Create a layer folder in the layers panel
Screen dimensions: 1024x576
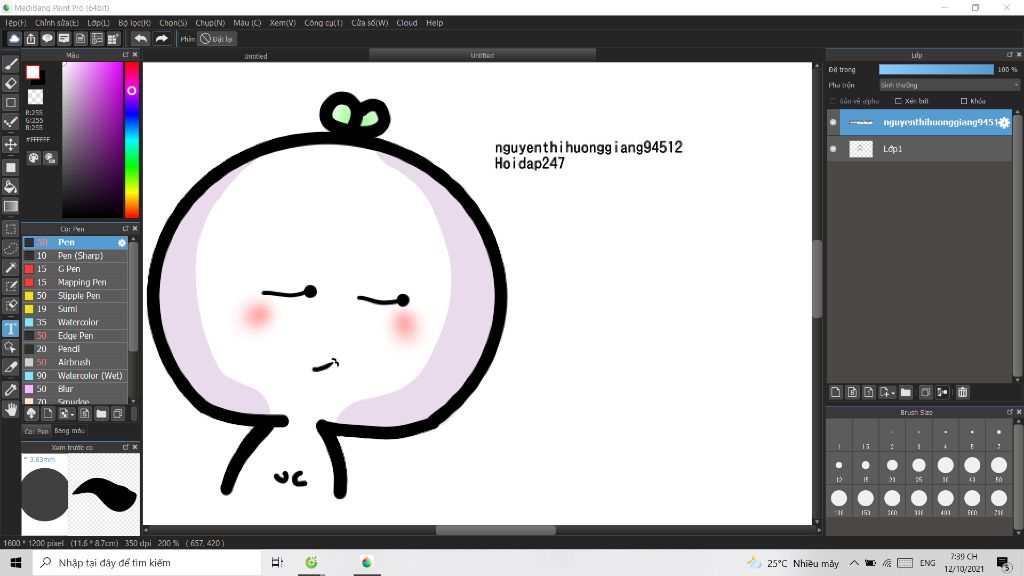coord(905,392)
